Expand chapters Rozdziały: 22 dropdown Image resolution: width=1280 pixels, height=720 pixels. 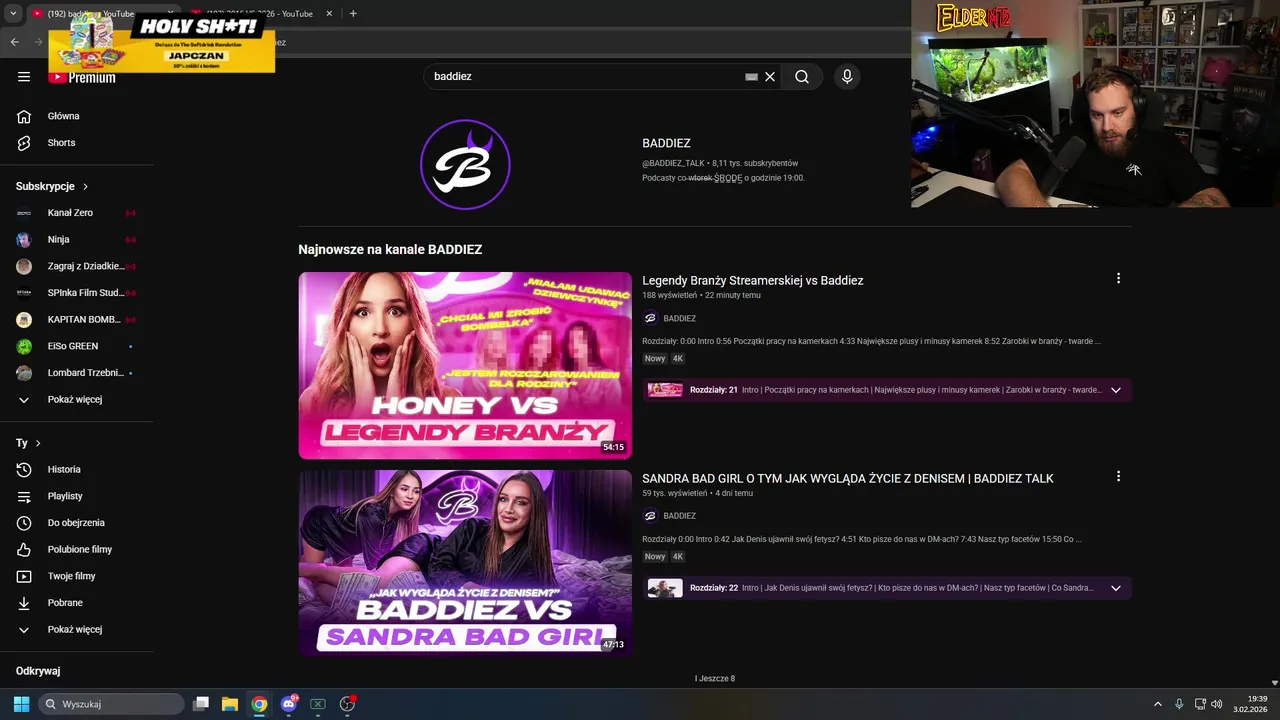1116,588
